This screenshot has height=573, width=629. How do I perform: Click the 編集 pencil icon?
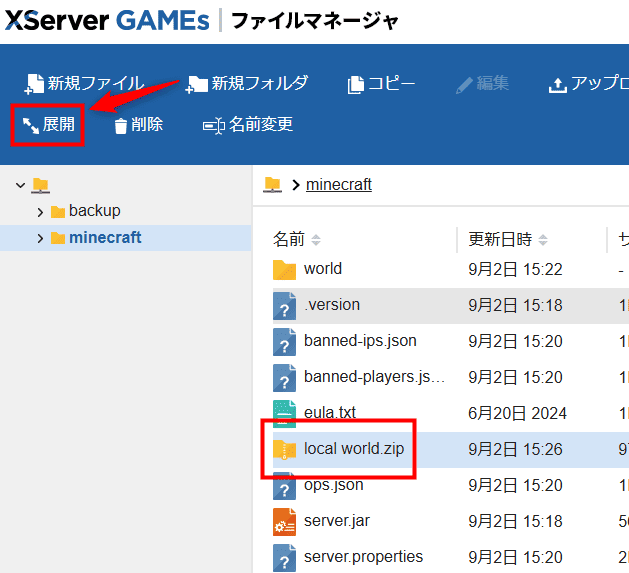[464, 85]
